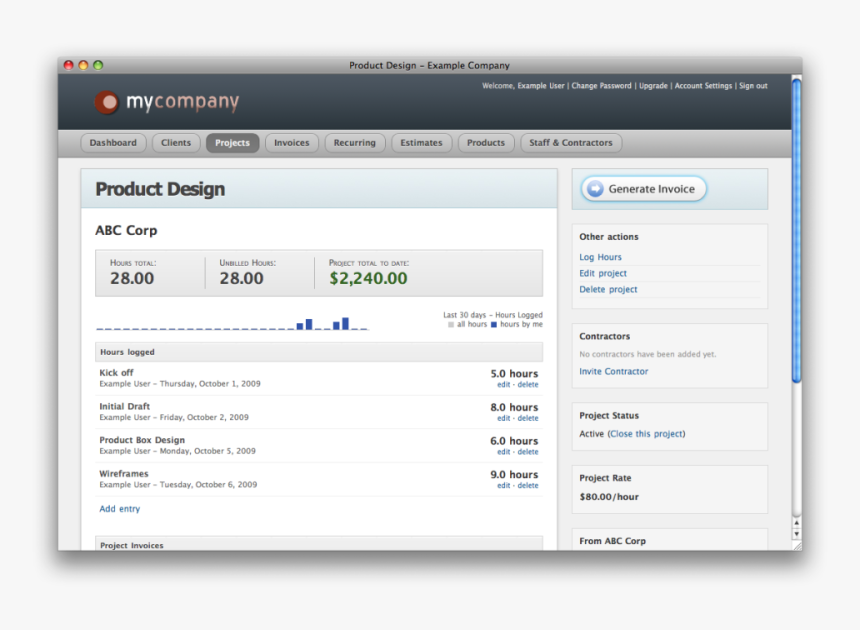Switch to the Invoices tab

point(292,143)
